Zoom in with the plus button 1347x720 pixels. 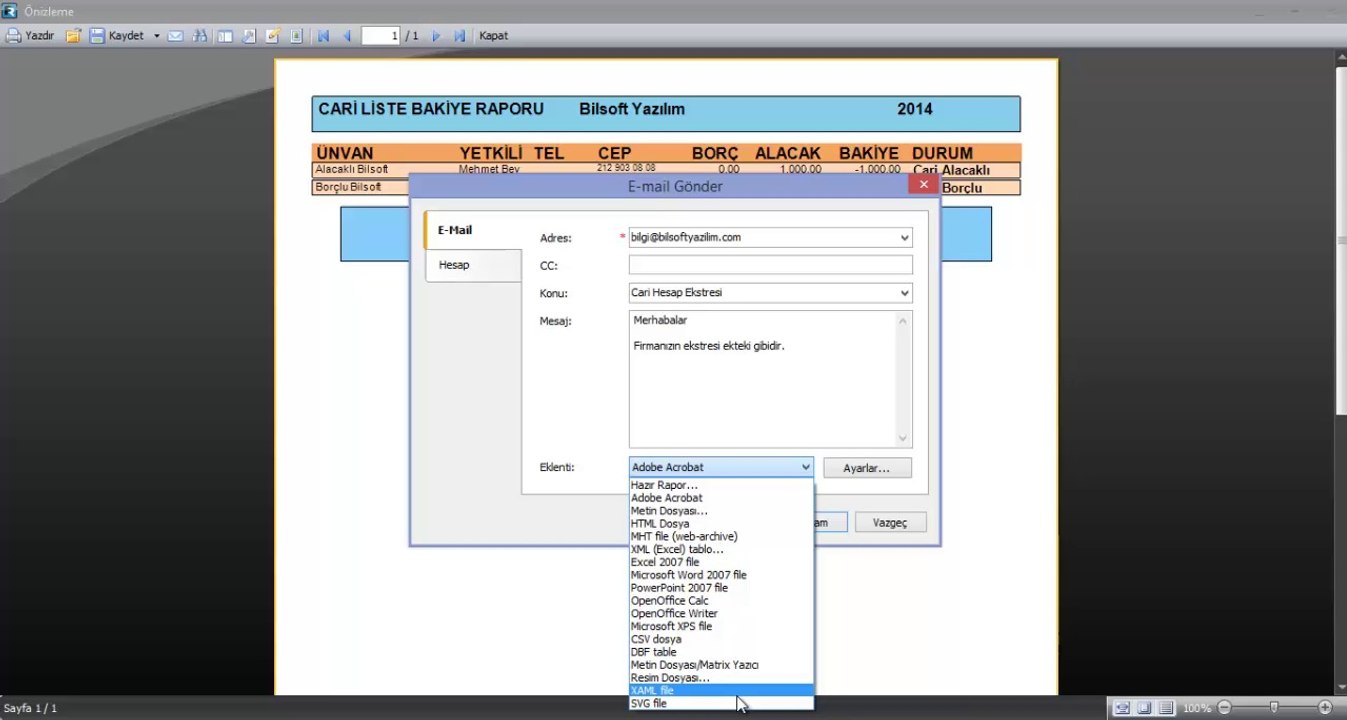click(x=1325, y=708)
